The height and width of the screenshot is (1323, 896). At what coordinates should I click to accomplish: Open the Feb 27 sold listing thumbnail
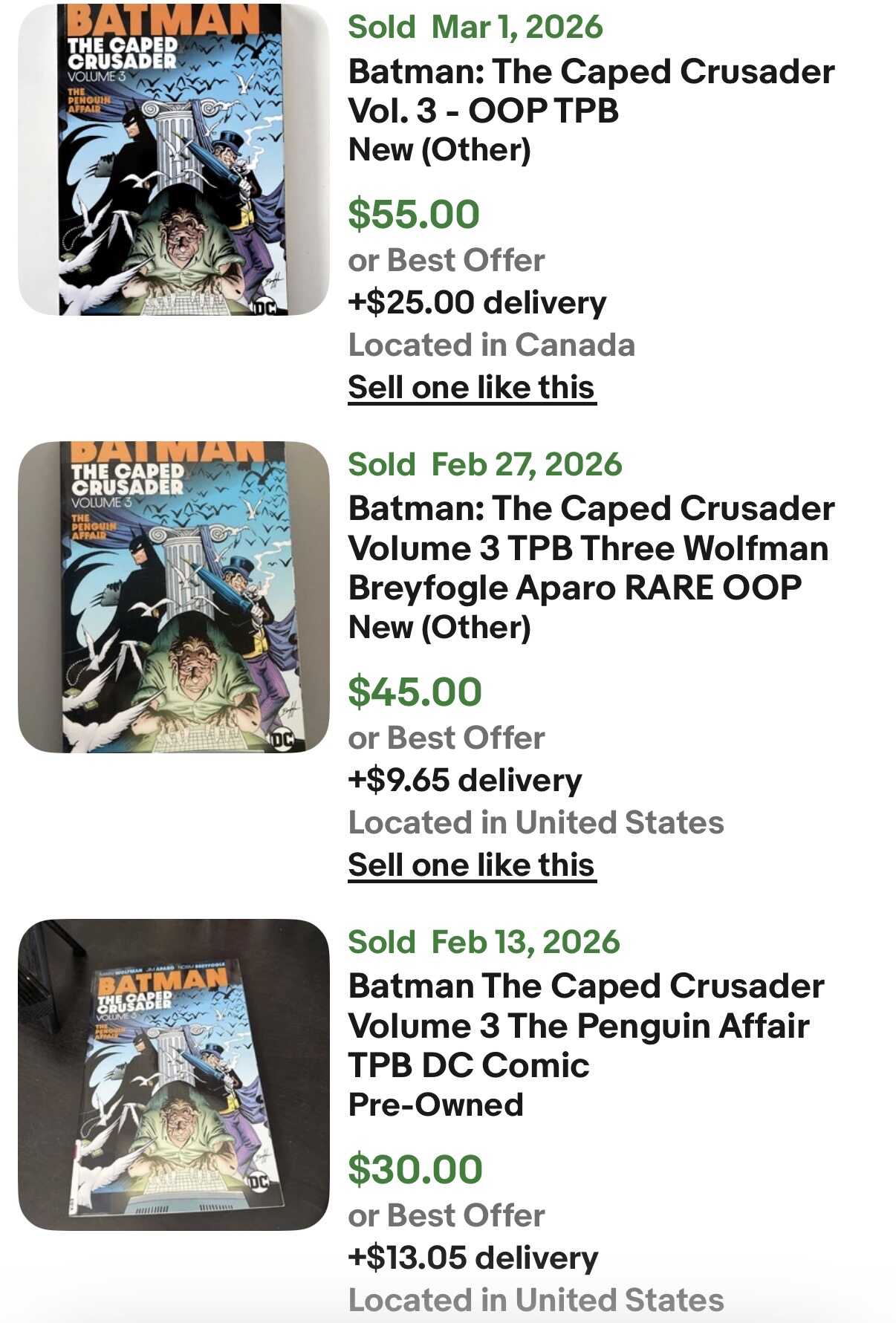tap(173, 597)
